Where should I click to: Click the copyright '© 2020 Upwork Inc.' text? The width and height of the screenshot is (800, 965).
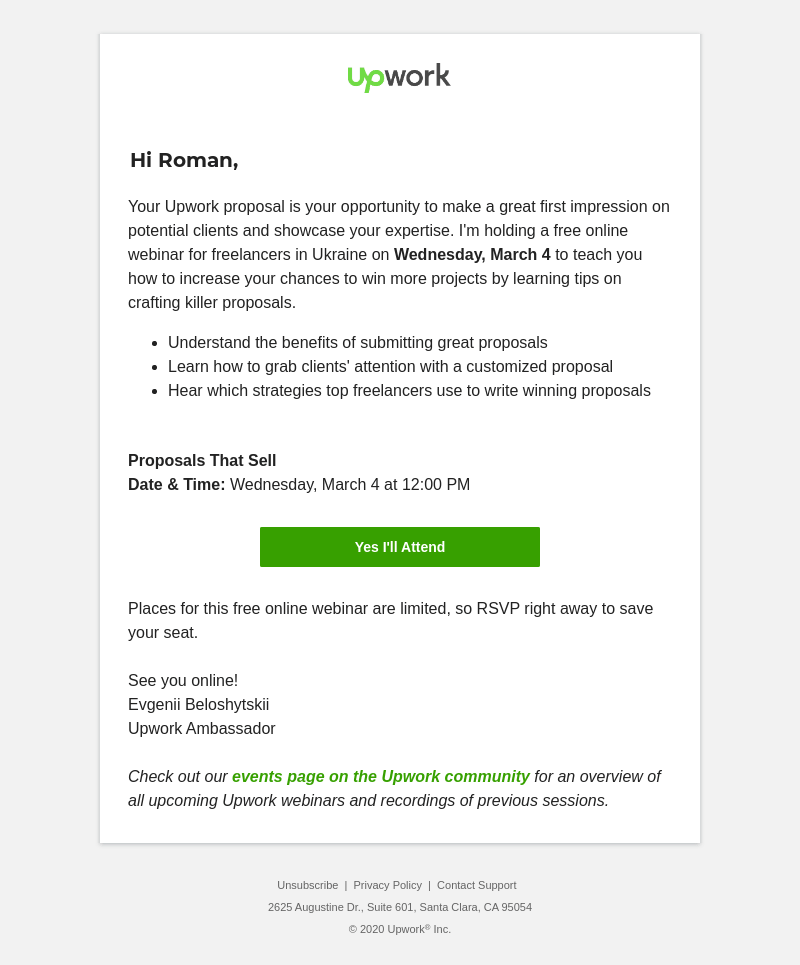coord(399,929)
